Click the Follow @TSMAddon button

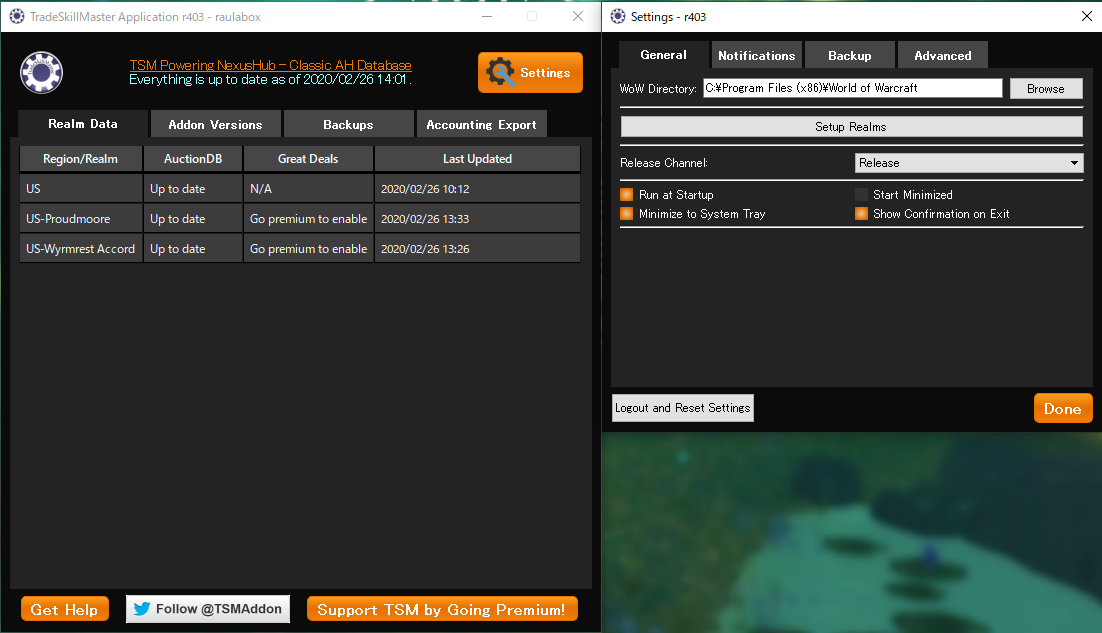coord(208,609)
